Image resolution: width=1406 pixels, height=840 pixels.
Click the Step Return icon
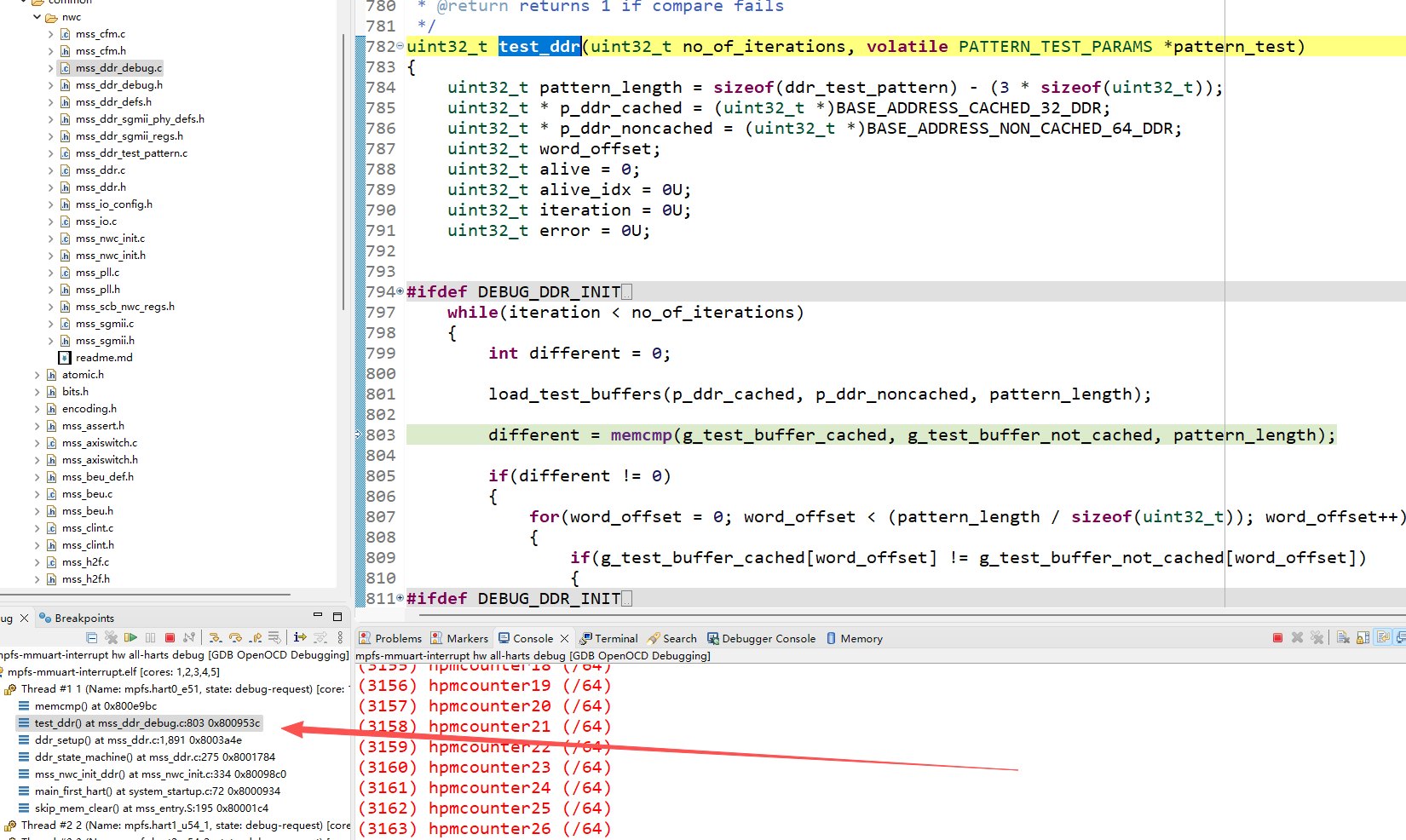click(x=255, y=637)
